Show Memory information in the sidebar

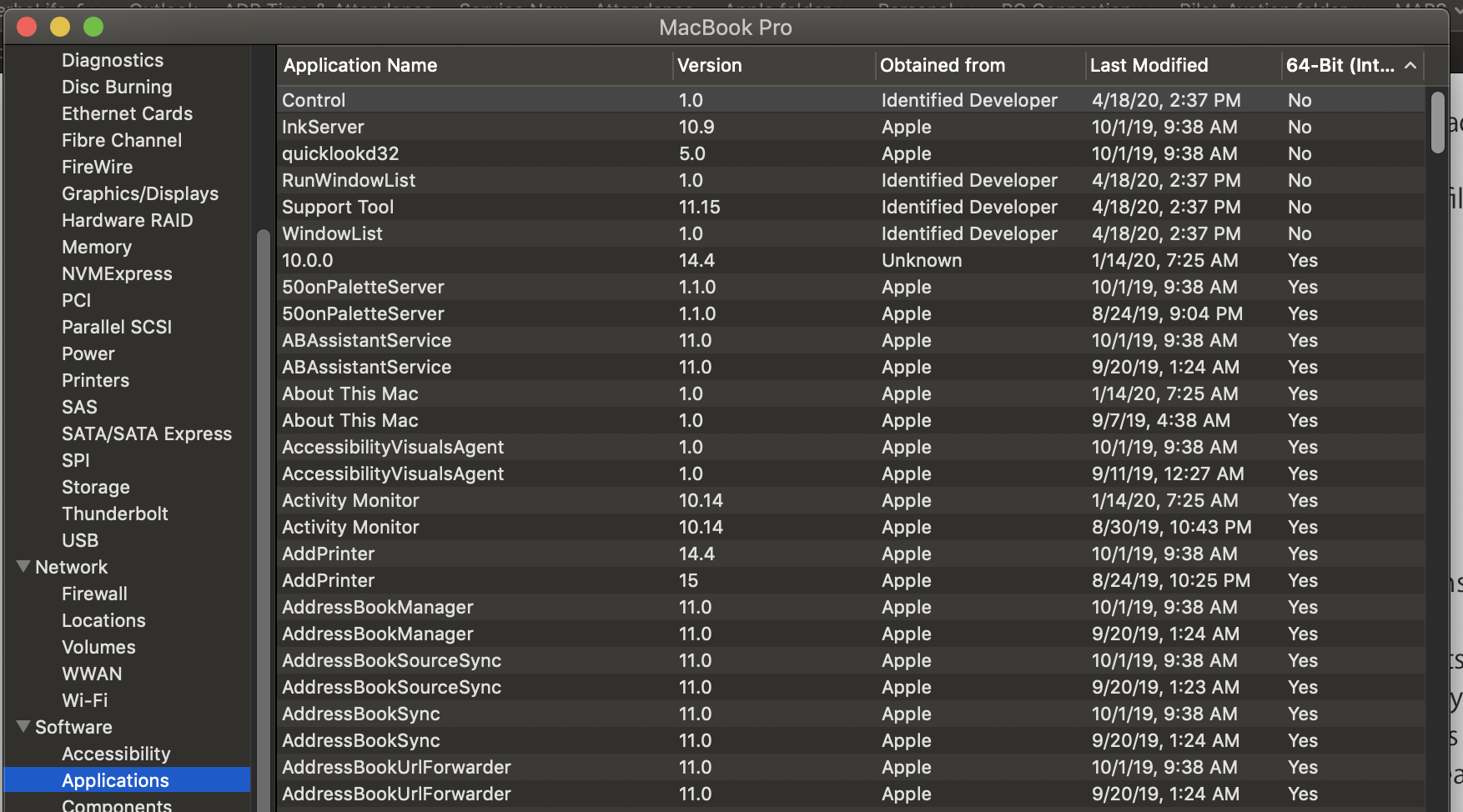97,247
